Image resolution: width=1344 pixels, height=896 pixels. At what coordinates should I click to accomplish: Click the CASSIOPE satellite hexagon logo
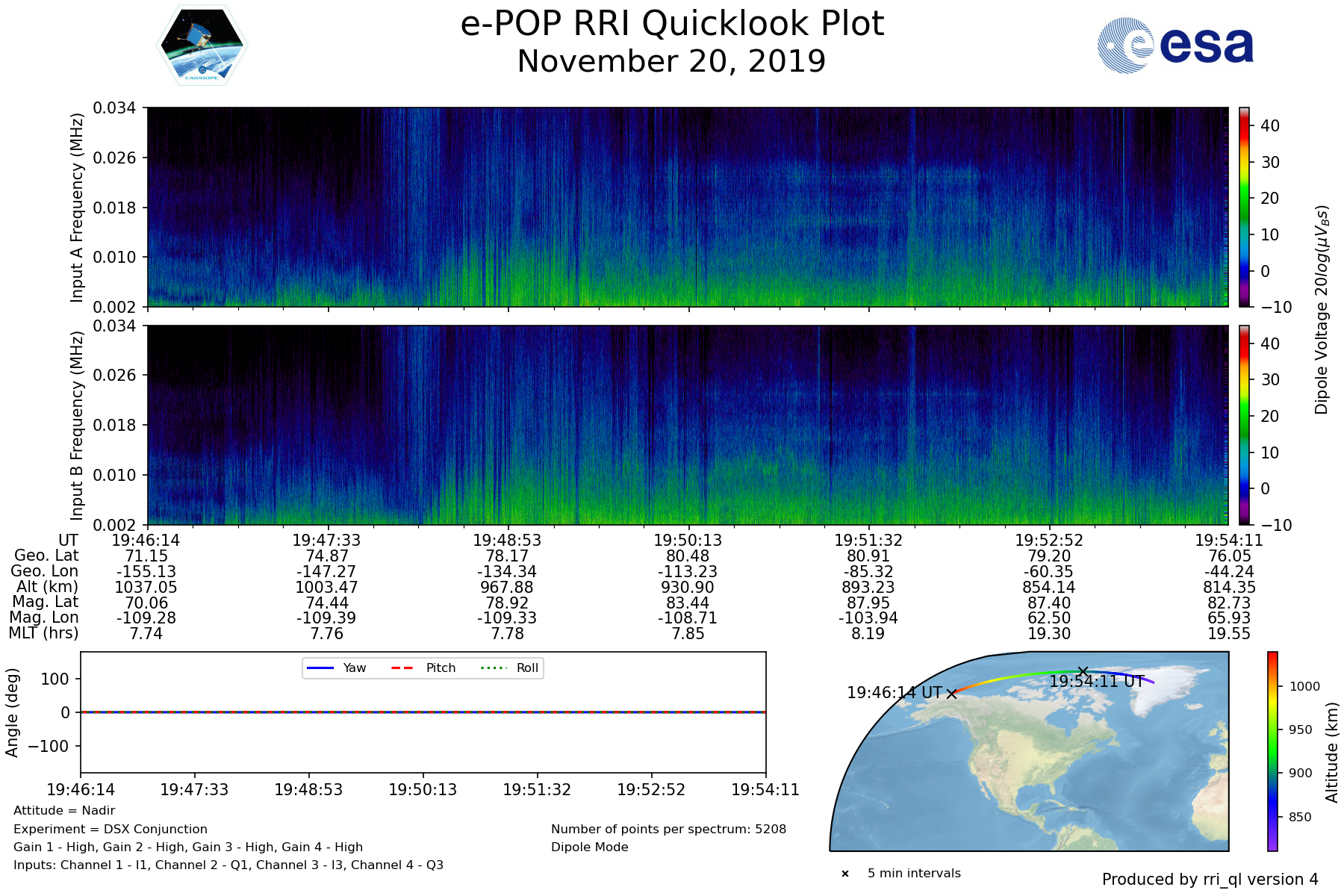tap(202, 46)
